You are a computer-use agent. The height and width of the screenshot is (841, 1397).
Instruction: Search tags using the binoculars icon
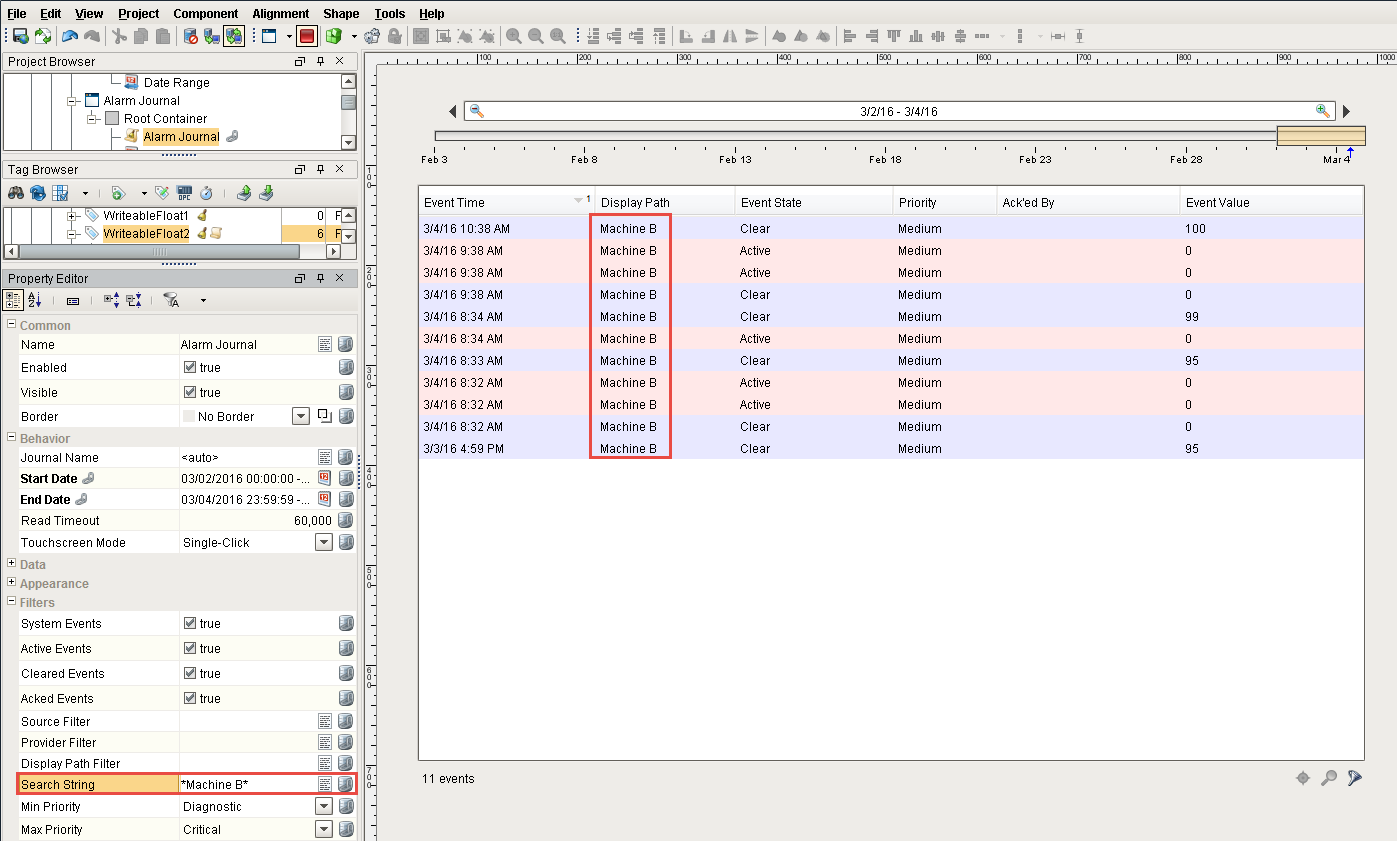(15, 192)
